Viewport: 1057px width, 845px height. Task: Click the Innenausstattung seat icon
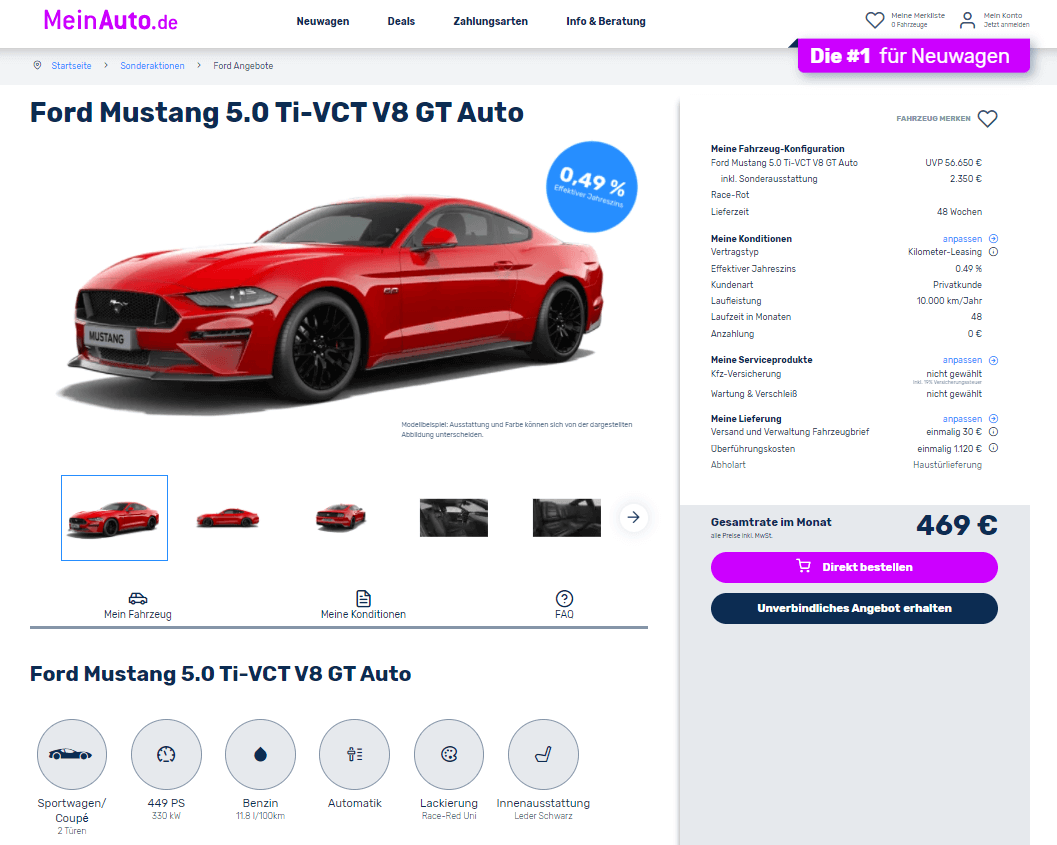point(543,754)
